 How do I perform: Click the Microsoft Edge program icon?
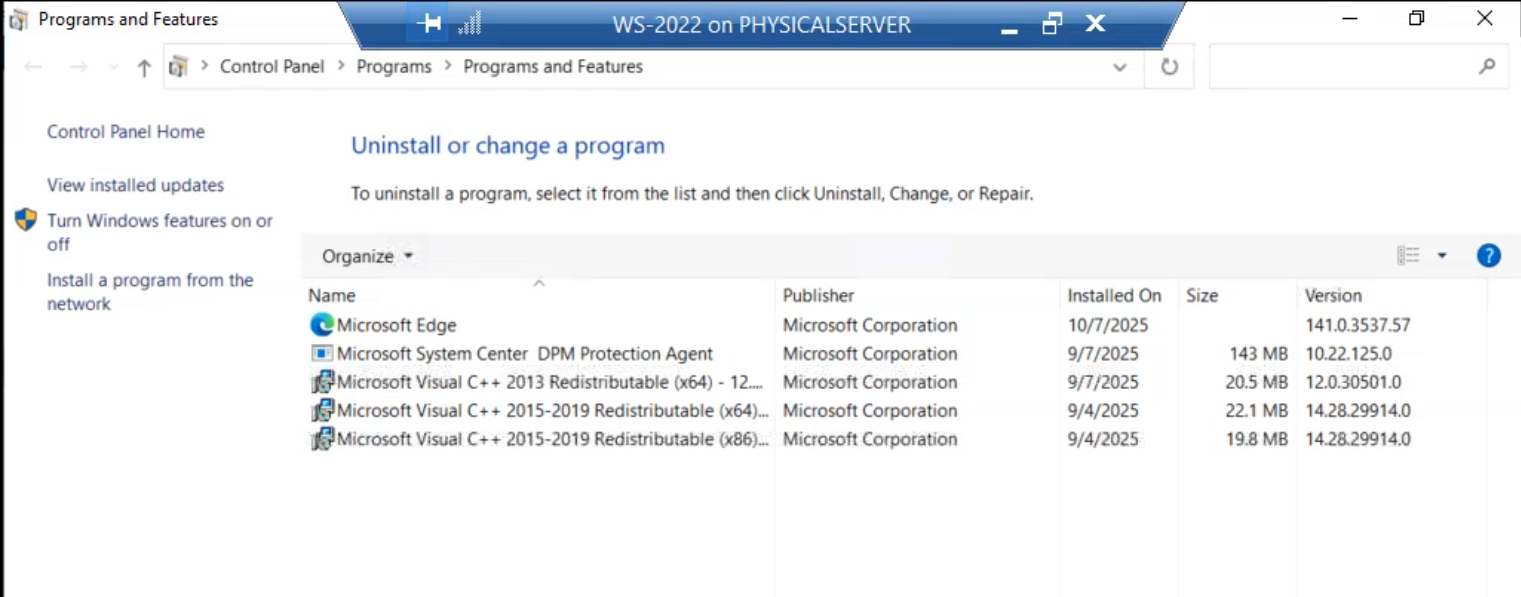click(321, 325)
